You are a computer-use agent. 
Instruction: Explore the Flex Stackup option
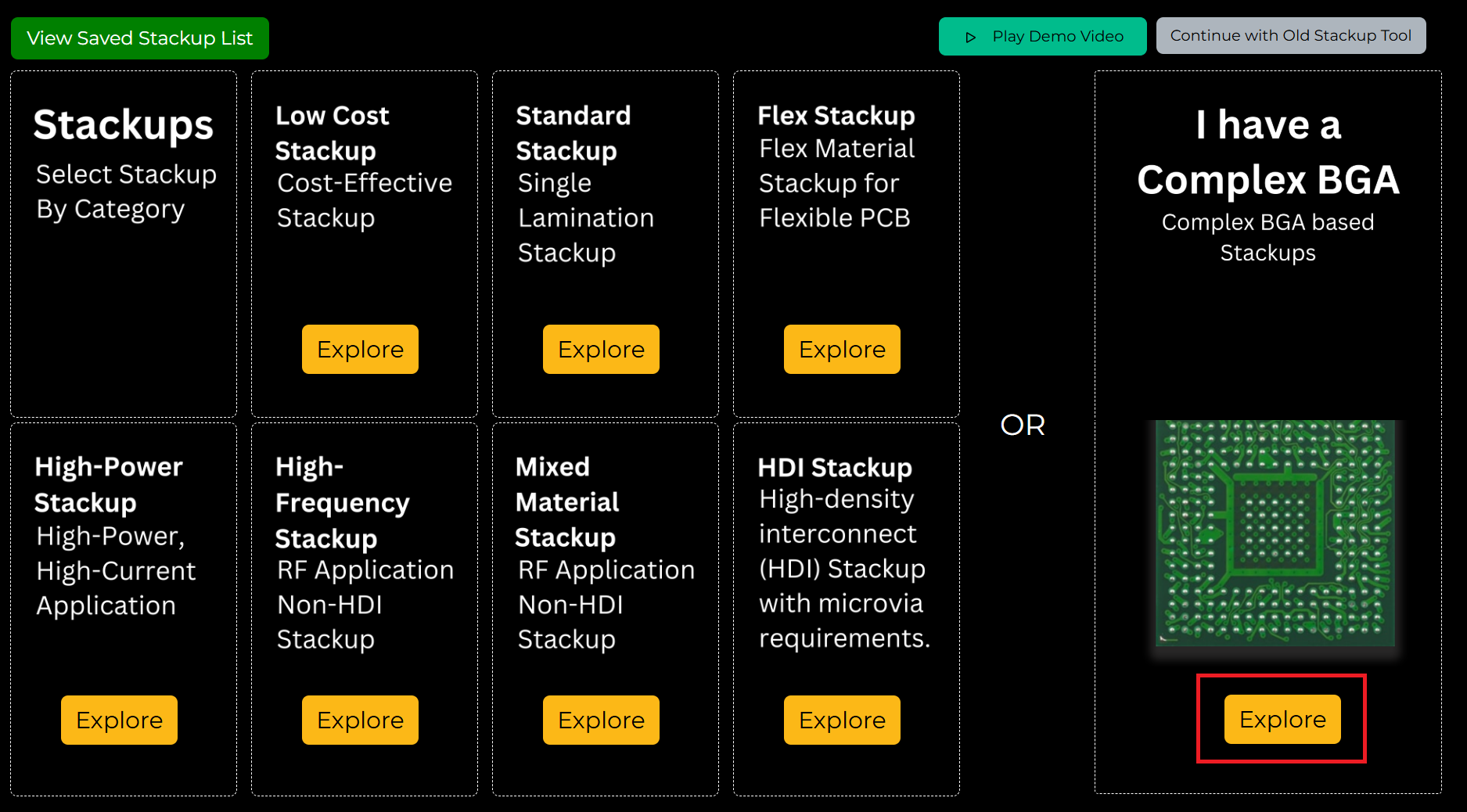tap(842, 349)
